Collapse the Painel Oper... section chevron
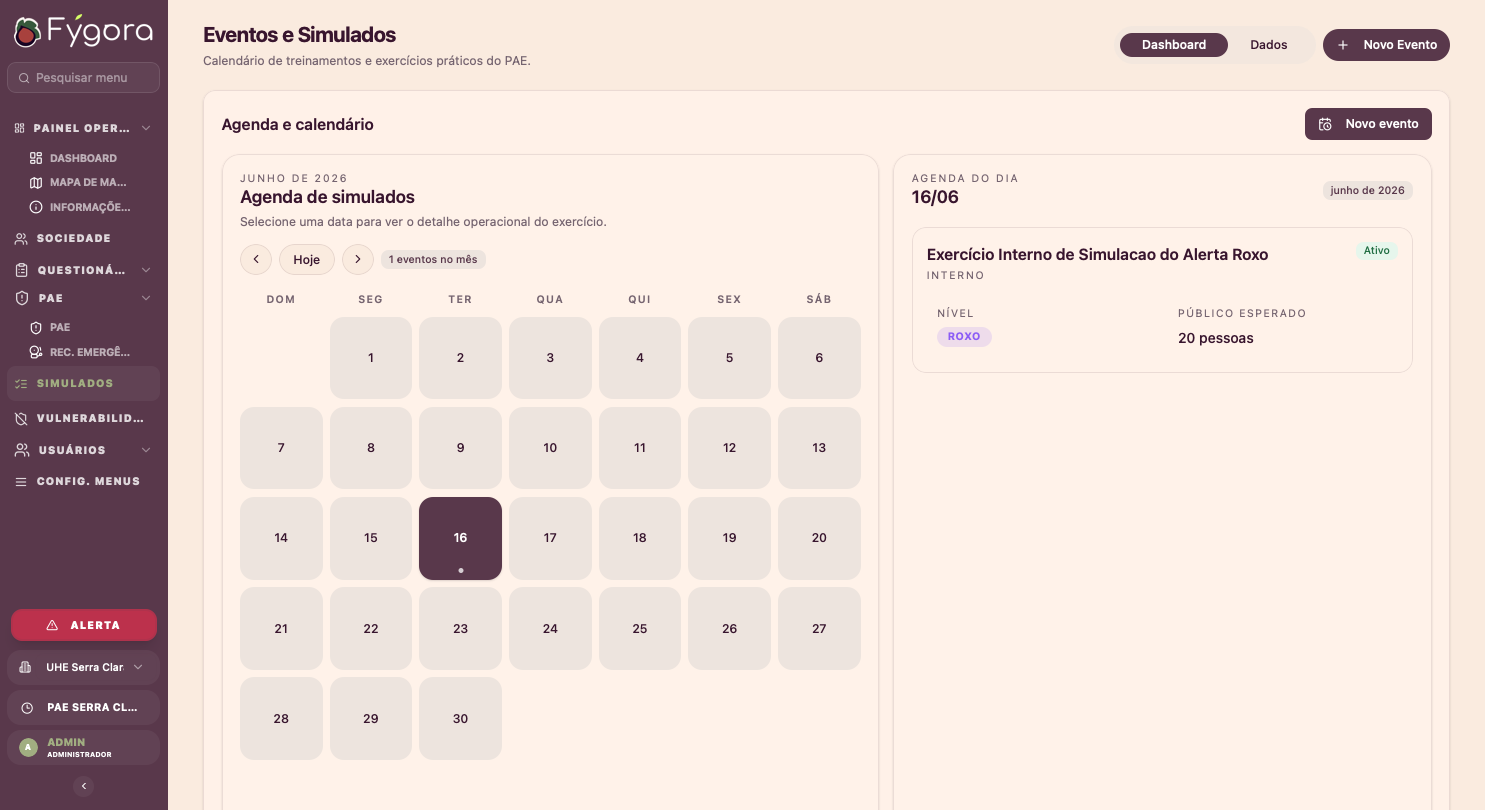 tap(146, 128)
